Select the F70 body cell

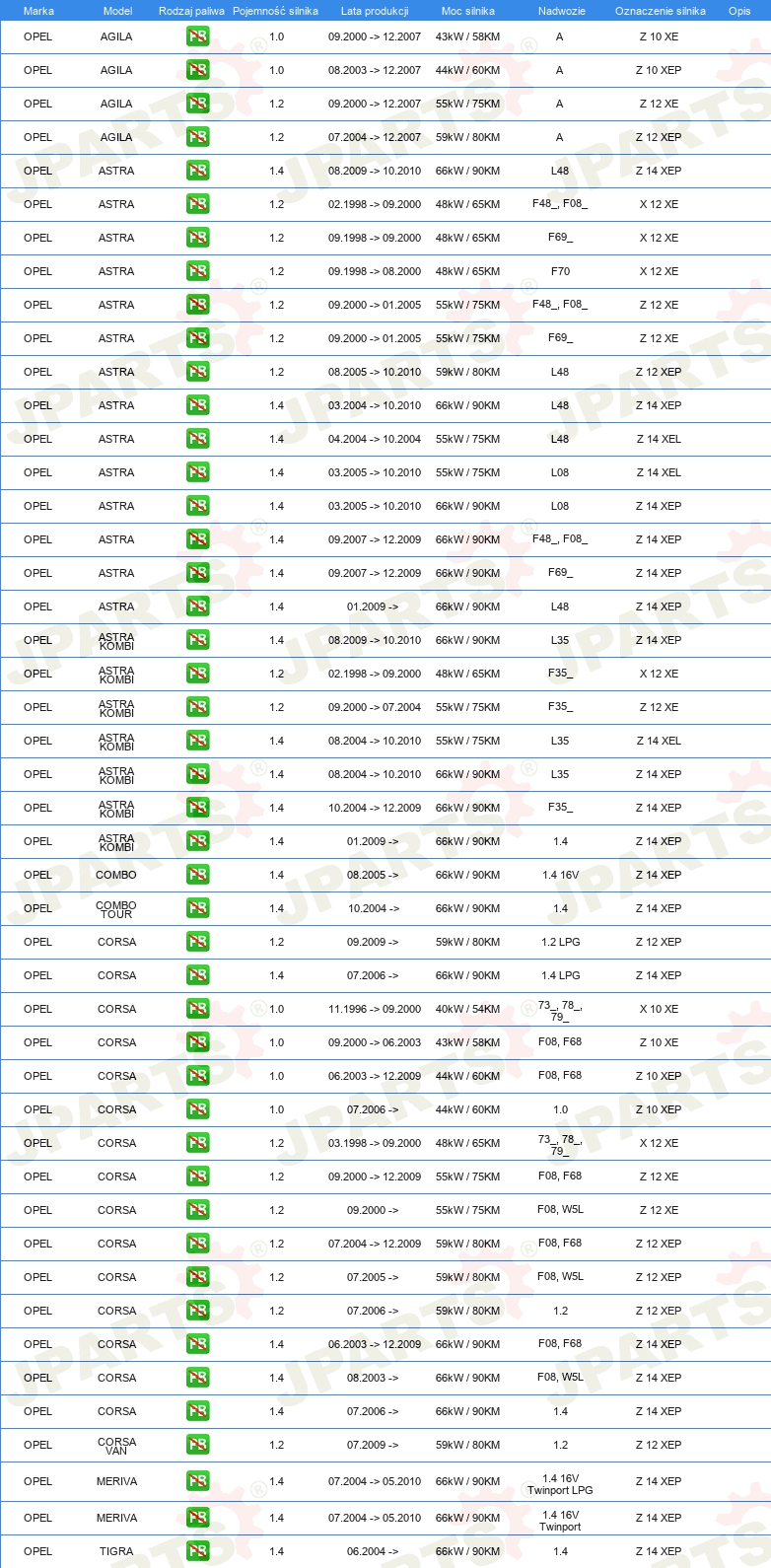tap(560, 271)
